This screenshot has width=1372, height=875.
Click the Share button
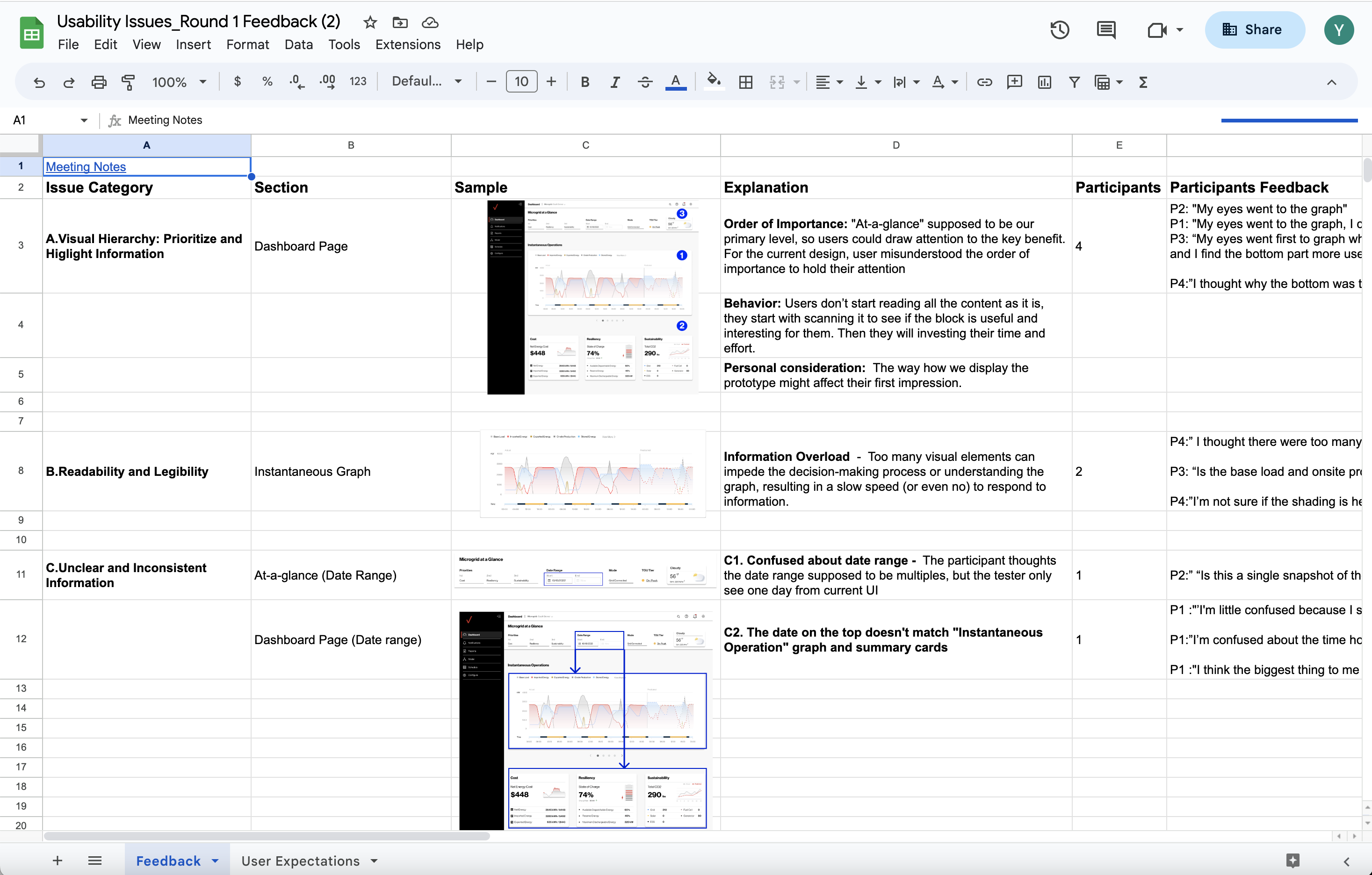coord(1254,29)
